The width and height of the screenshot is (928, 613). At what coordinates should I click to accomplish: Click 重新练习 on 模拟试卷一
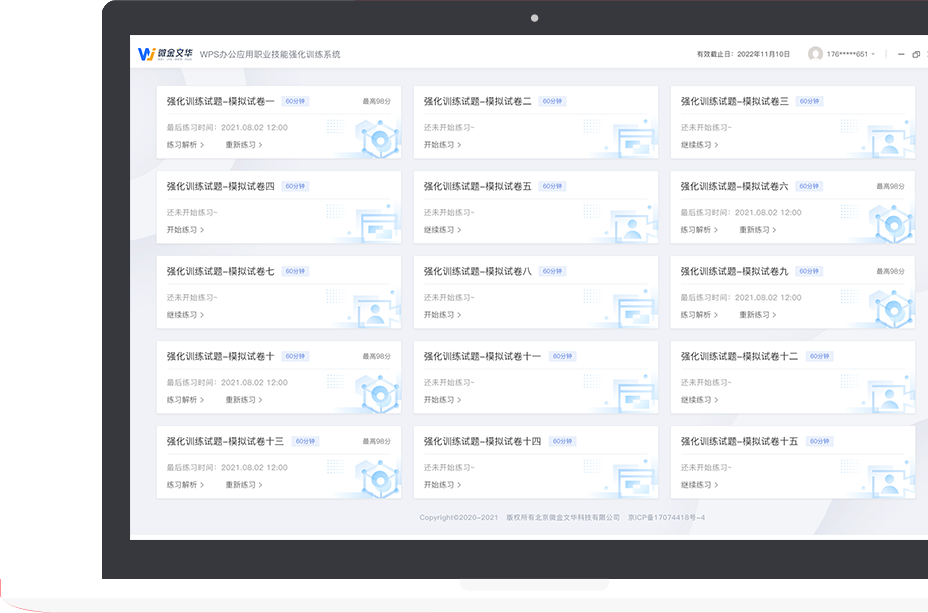[243, 145]
